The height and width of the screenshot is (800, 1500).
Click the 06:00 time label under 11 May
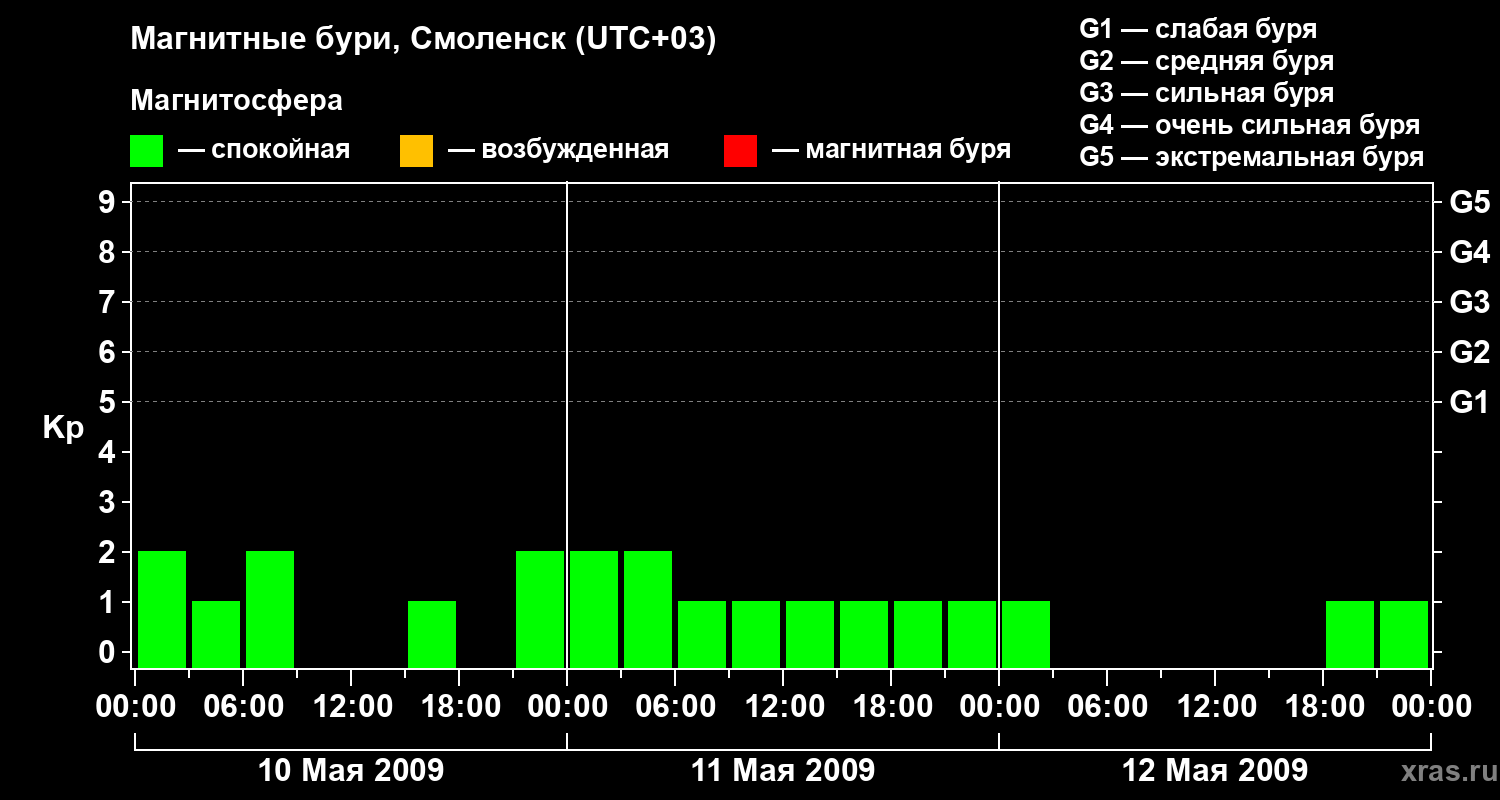point(675,707)
